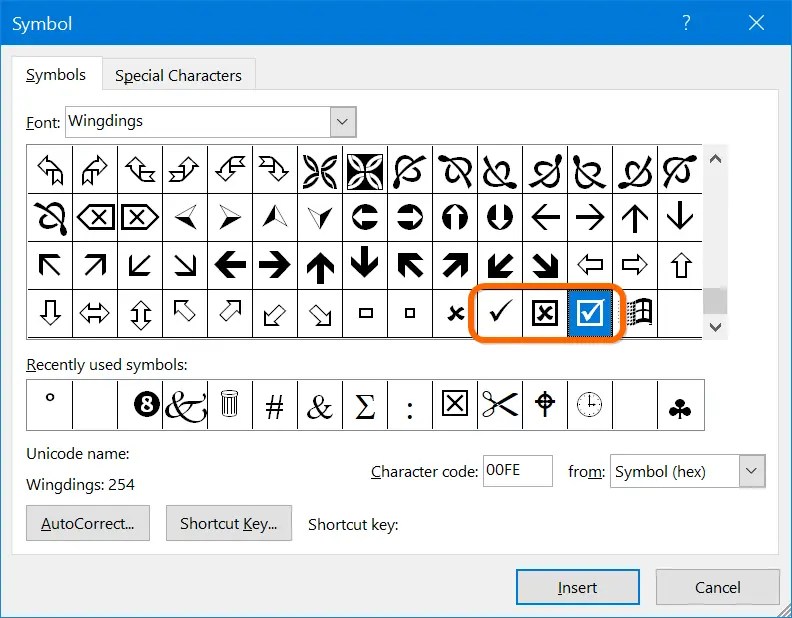
Task: Open the Symbols tab
Action: [x=56, y=75]
